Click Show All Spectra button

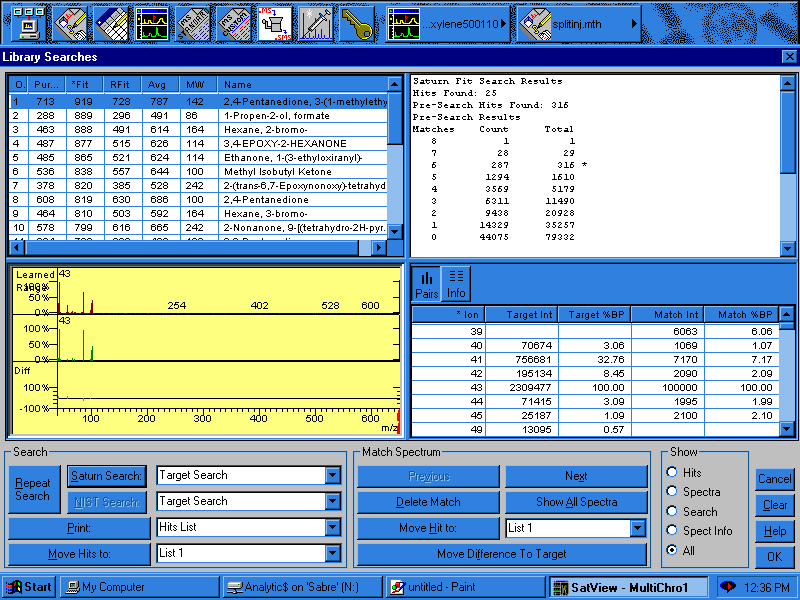point(577,502)
